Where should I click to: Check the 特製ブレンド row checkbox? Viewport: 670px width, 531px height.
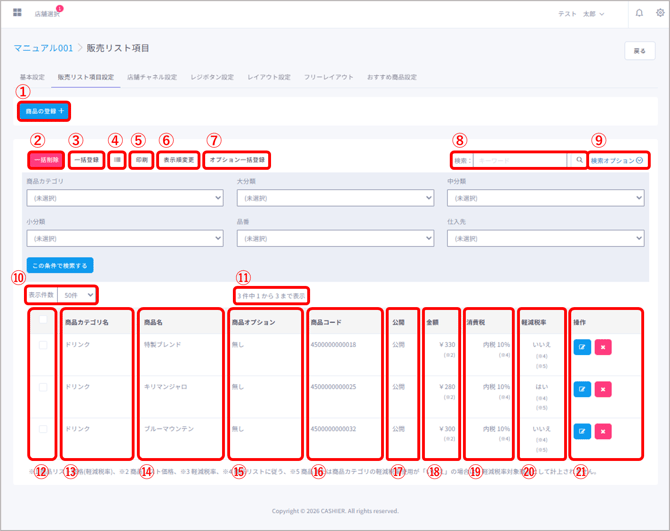pyautogui.click(x=43, y=345)
